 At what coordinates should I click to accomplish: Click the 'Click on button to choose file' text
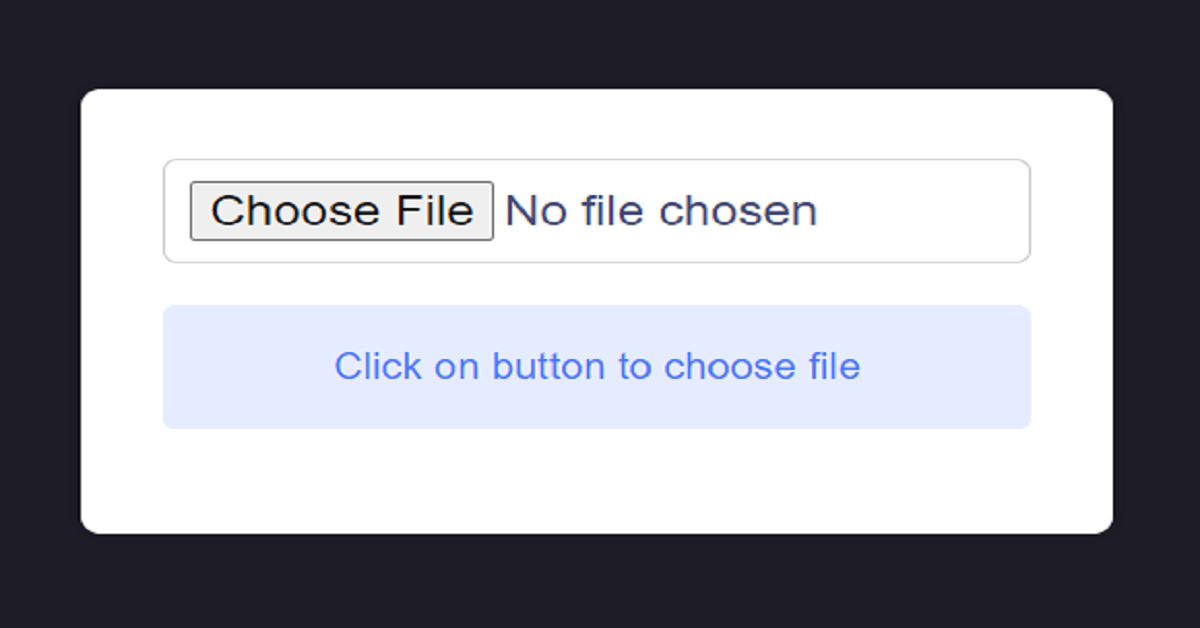597,366
